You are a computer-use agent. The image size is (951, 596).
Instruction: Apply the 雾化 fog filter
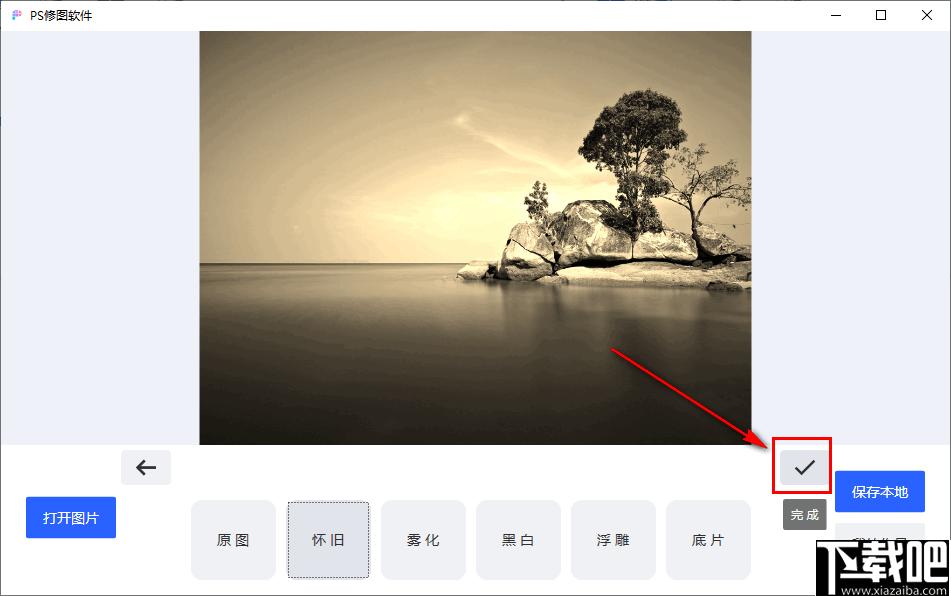(423, 540)
